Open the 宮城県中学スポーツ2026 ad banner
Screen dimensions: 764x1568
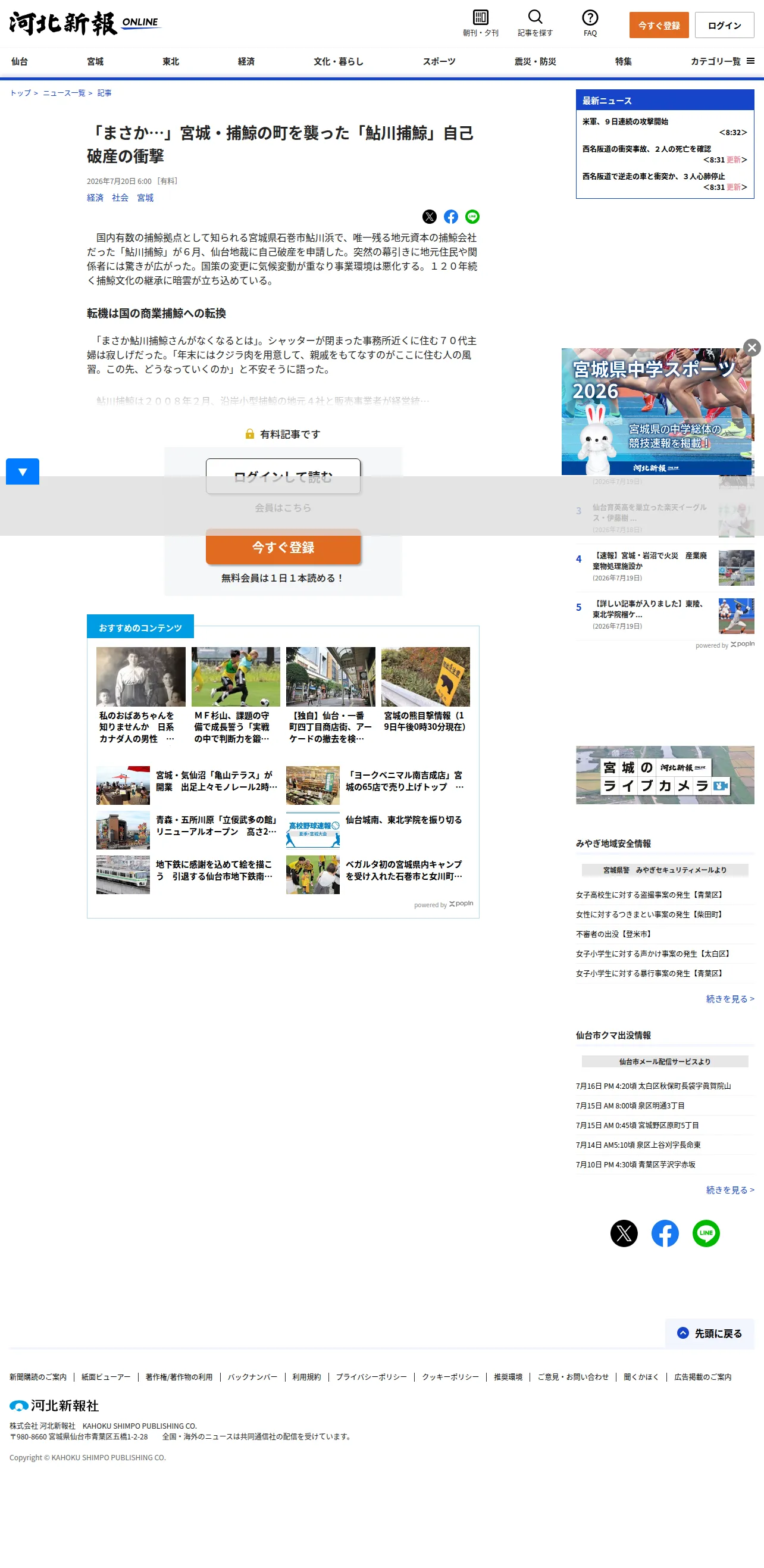[x=656, y=411]
